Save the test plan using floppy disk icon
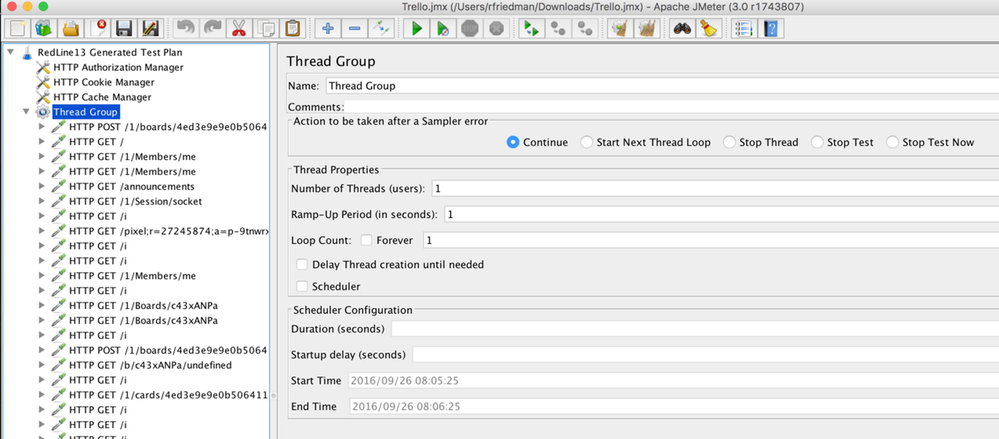The width and height of the screenshot is (999, 439). (124, 29)
